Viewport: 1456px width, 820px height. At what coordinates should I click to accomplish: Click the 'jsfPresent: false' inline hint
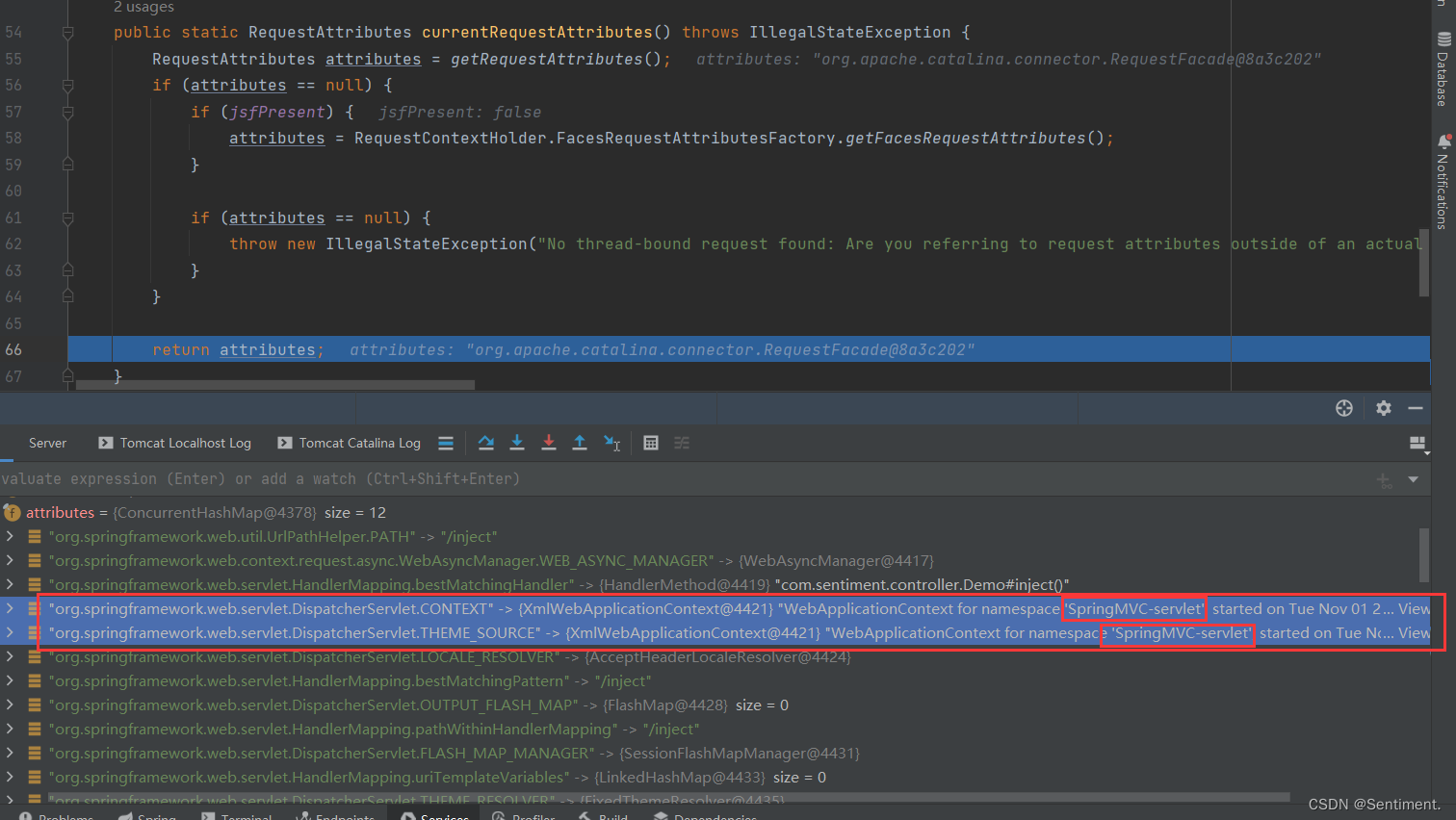[x=459, y=113]
